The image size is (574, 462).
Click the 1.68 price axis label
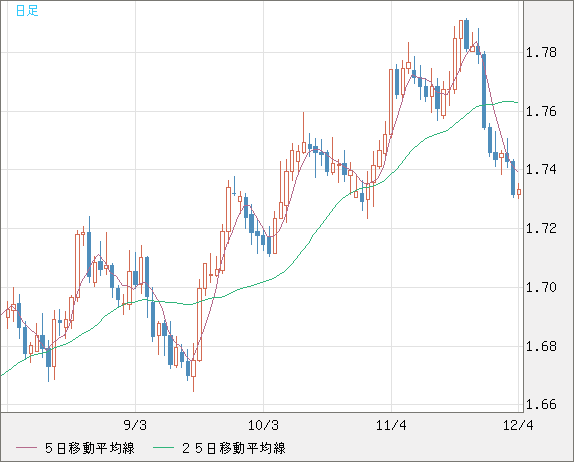click(541, 346)
